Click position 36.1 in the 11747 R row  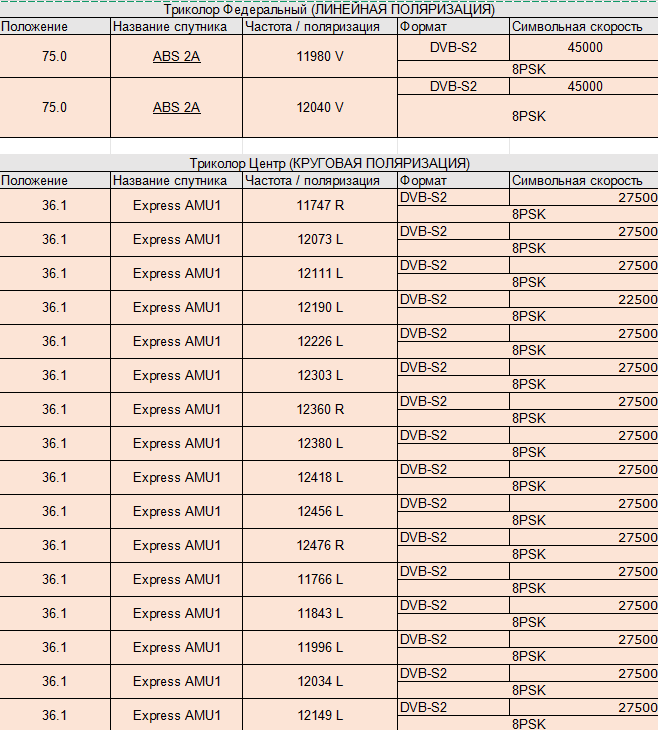click(x=54, y=205)
